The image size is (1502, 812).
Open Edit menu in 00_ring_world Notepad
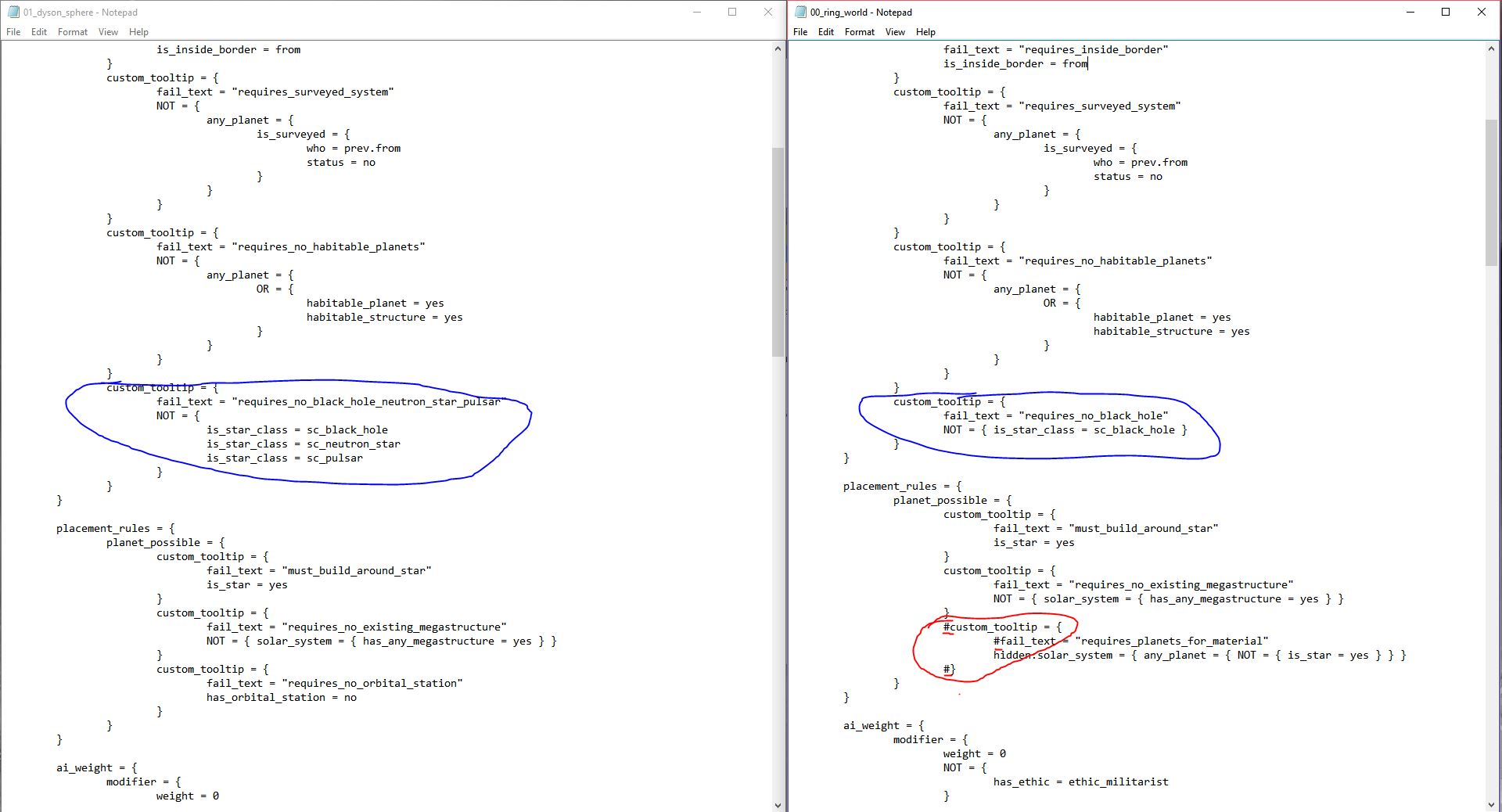[x=826, y=32]
